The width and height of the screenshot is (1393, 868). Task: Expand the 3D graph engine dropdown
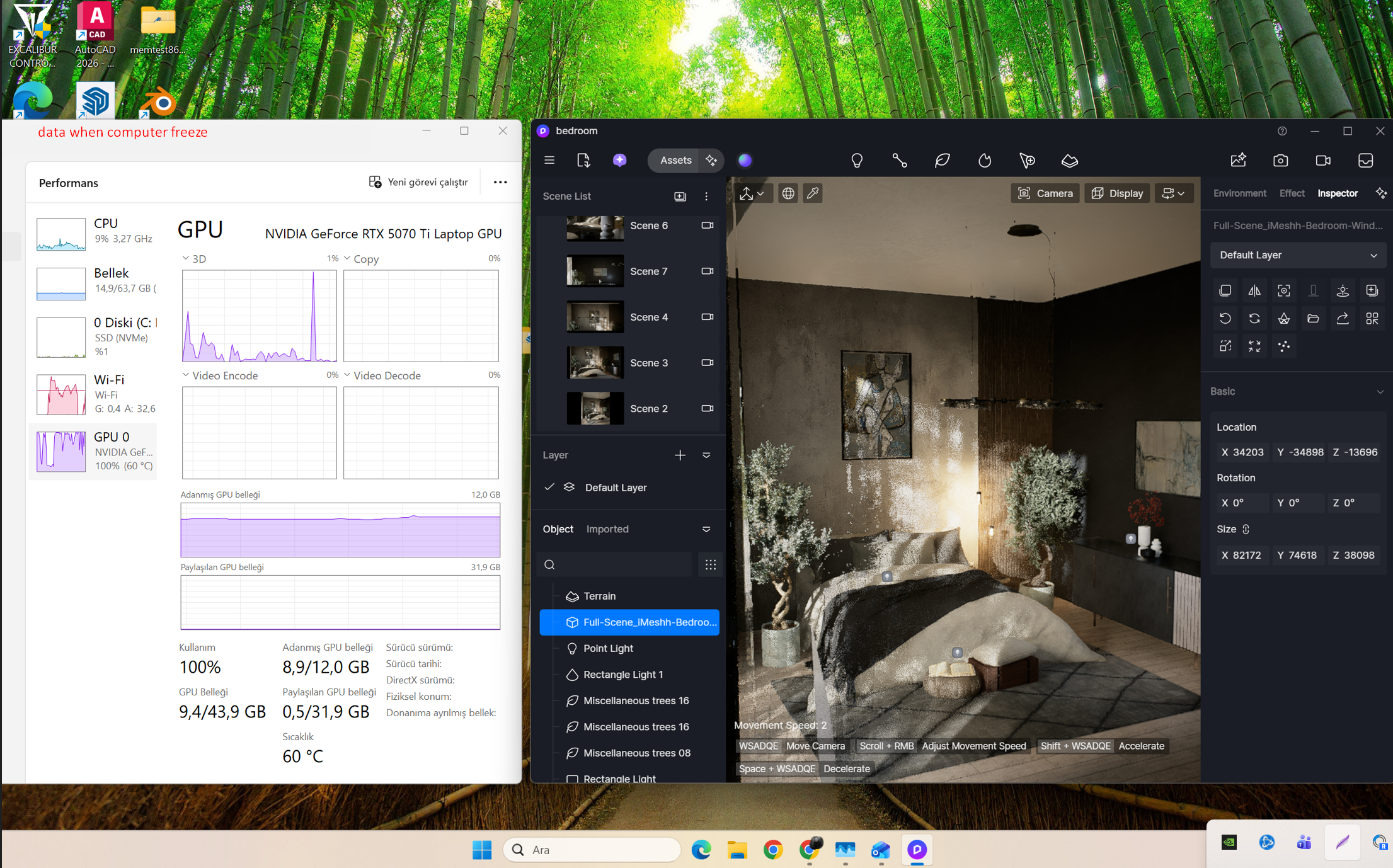pos(186,259)
